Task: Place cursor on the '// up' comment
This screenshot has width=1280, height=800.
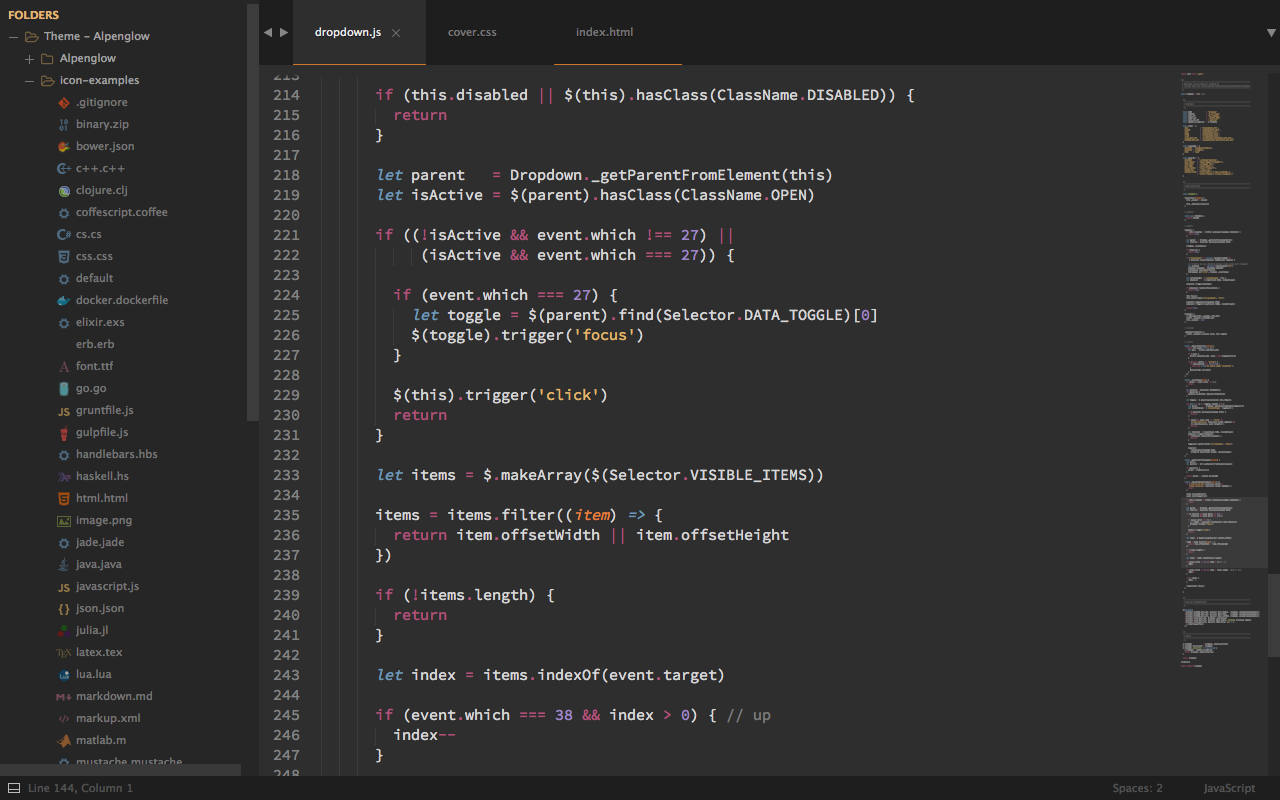Action: click(x=749, y=715)
